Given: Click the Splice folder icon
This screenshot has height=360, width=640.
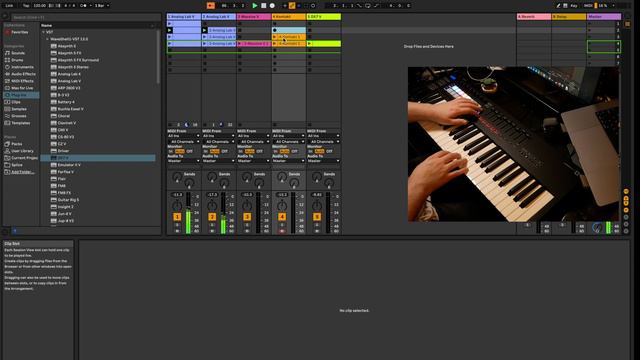Looking at the screenshot, I should tap(7, 165).
